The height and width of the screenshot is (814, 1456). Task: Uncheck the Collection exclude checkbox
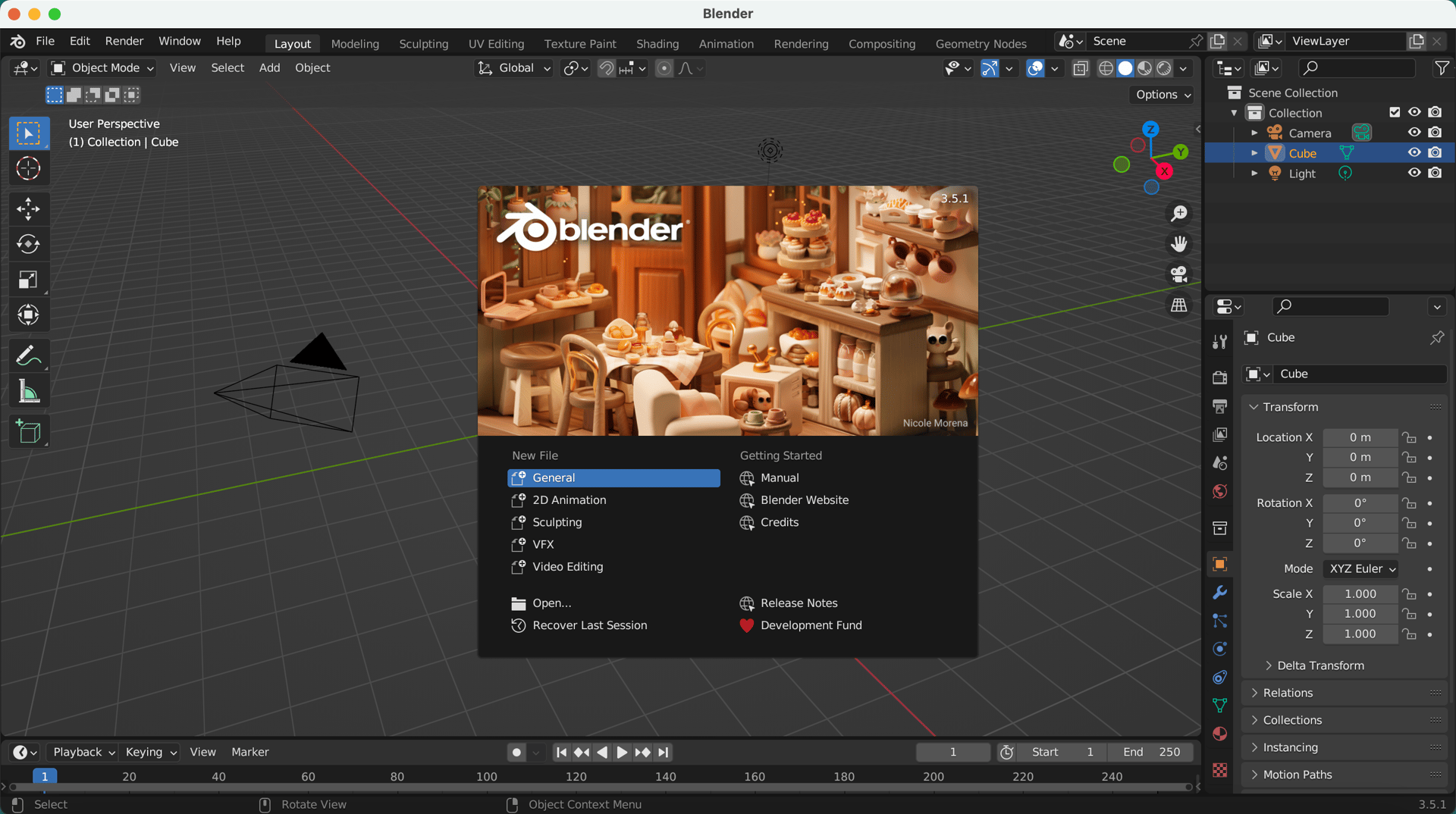click(1394, 112)
